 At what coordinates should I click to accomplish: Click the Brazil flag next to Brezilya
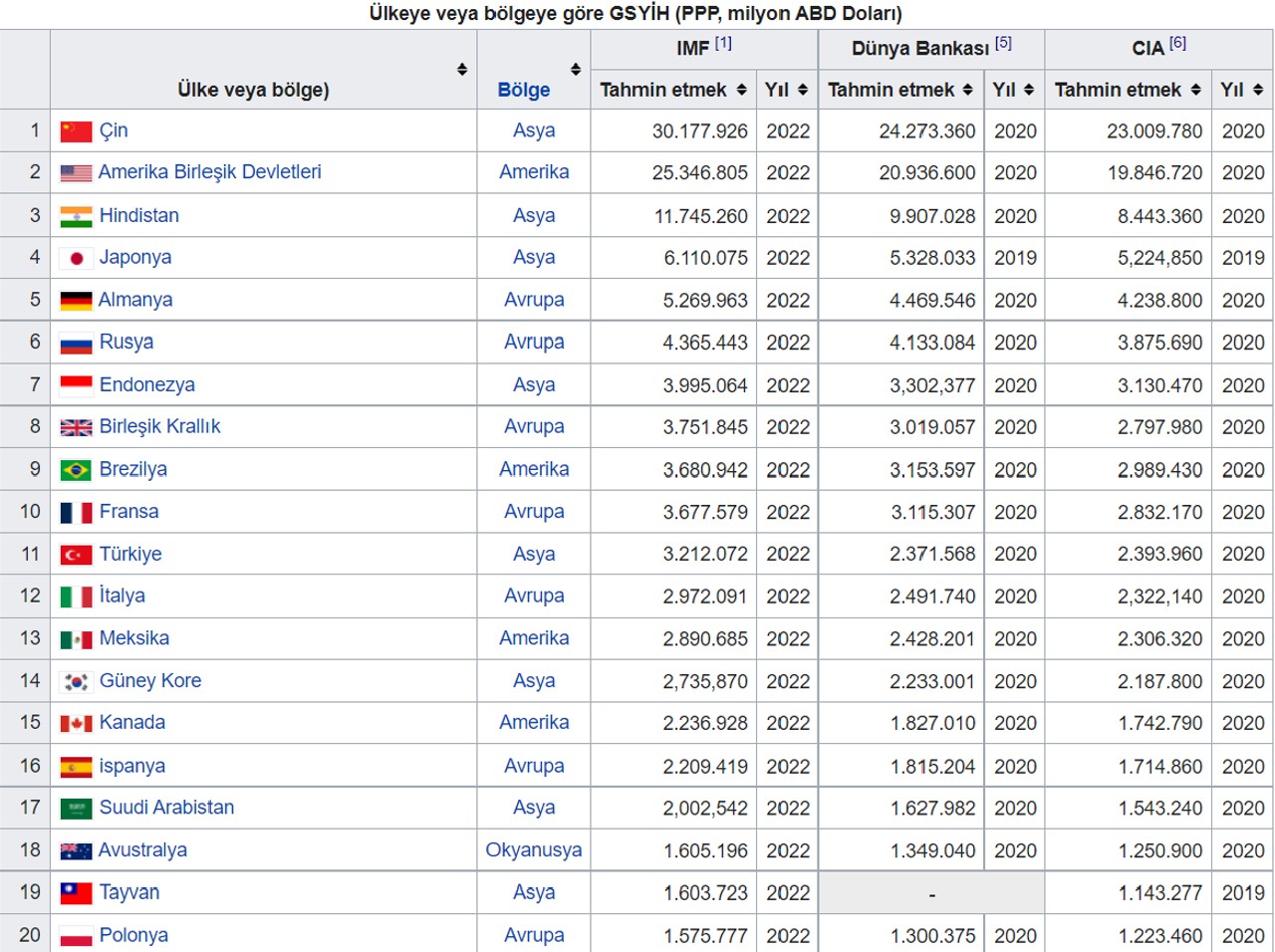click(x=76, y=470)
